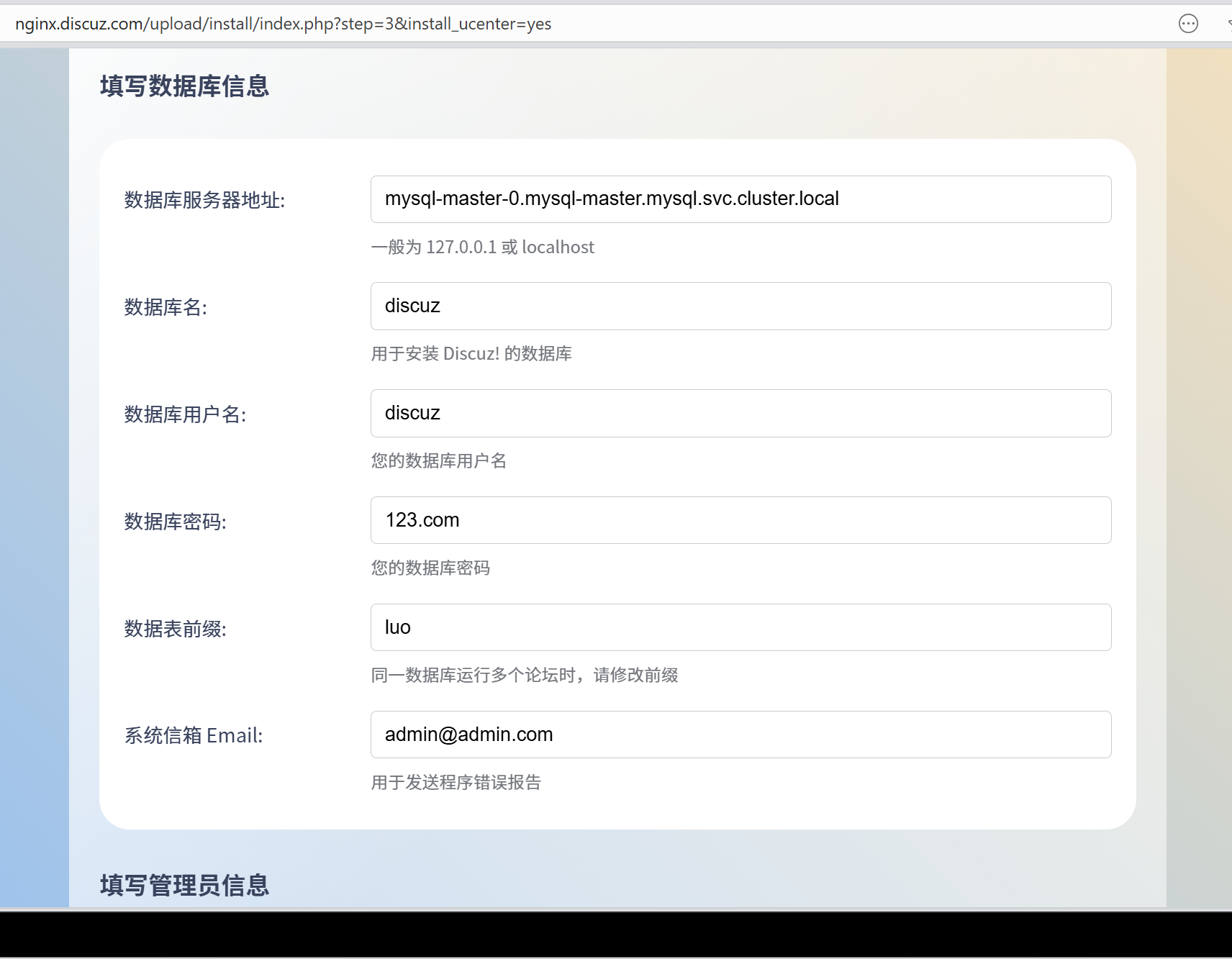Select the database password field 123.com

(x=740, y=520)
